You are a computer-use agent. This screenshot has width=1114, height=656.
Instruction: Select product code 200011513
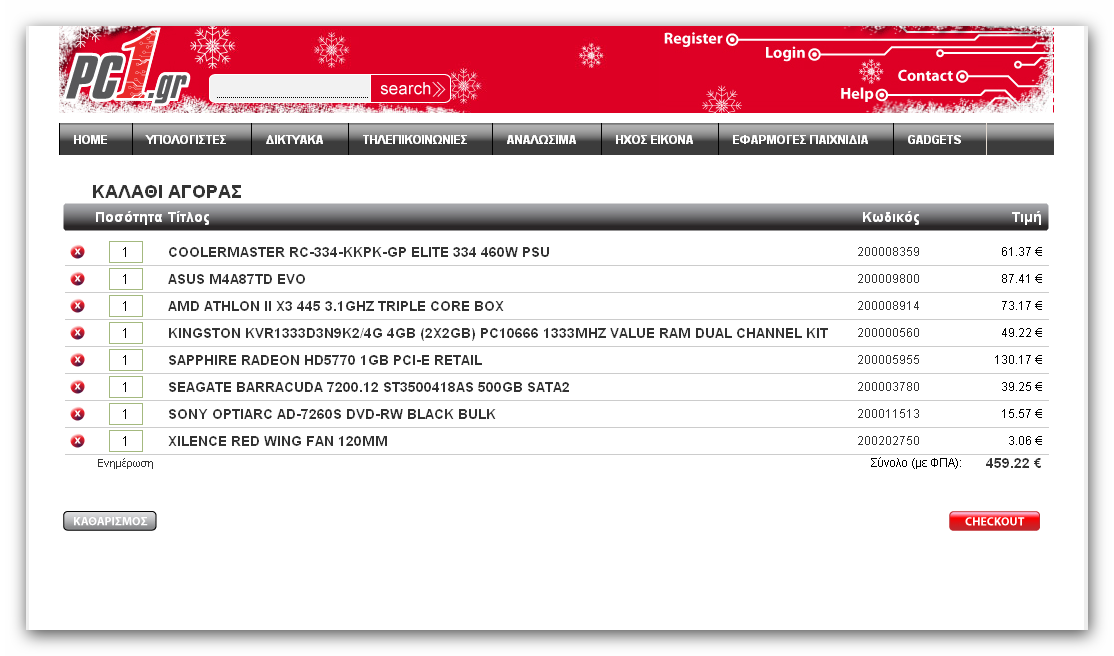tap(888, 414)
